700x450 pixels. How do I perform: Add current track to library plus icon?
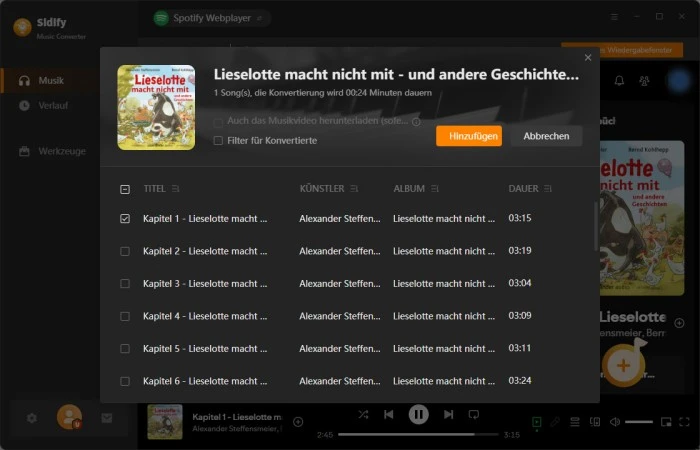coord(298,422)
